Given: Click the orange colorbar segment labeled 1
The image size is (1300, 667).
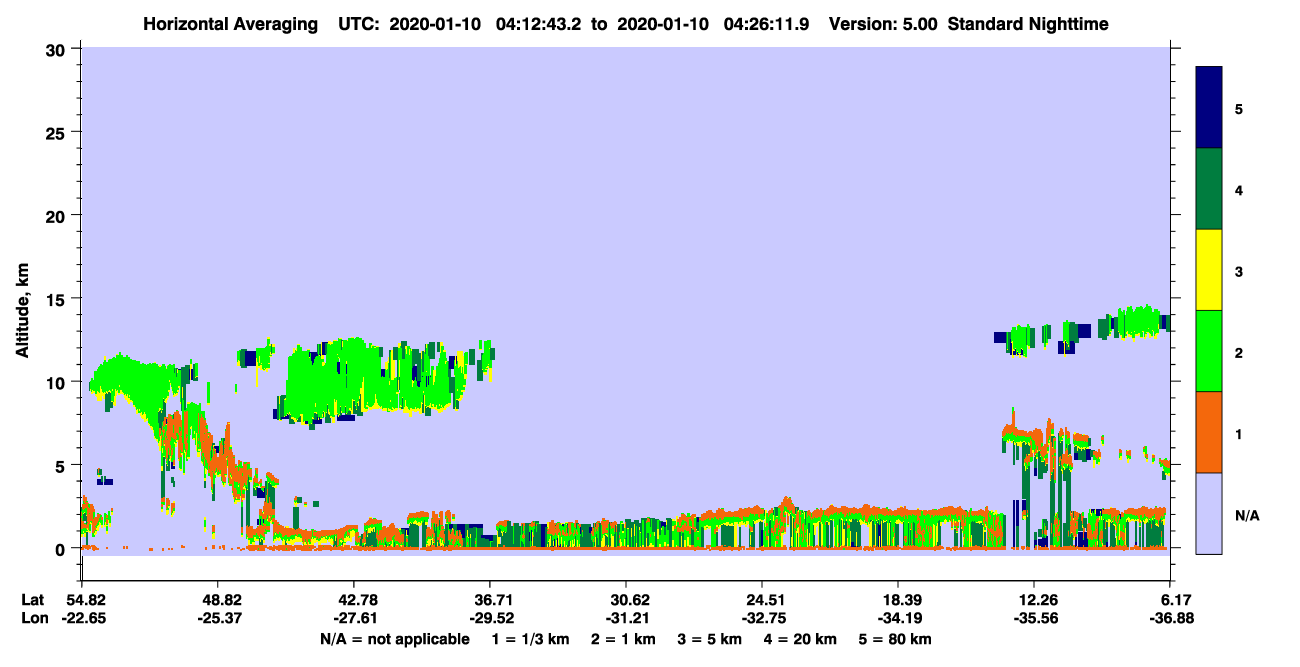Looking at the screenshot, I should (x=1209, y=432).
